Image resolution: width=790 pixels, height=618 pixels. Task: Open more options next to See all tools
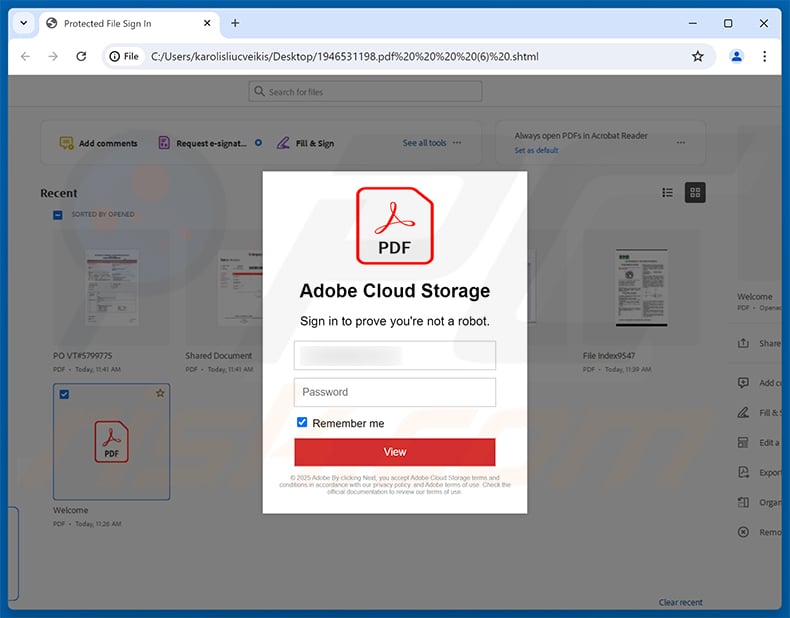457,143
